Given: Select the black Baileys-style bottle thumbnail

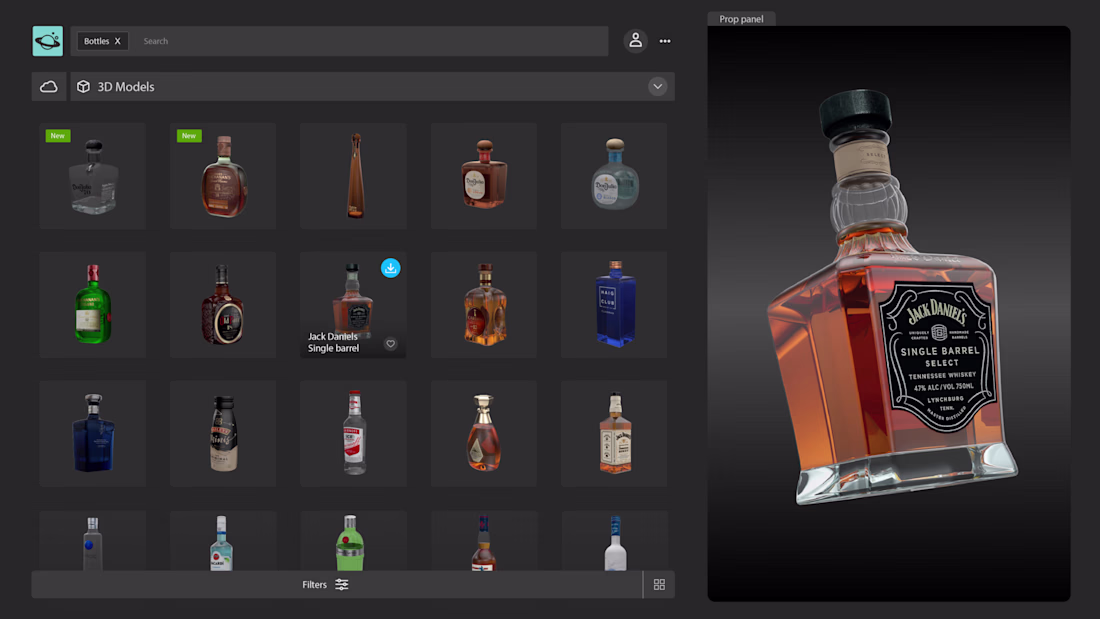Looking at the screenshot, I should coord(223,434).
